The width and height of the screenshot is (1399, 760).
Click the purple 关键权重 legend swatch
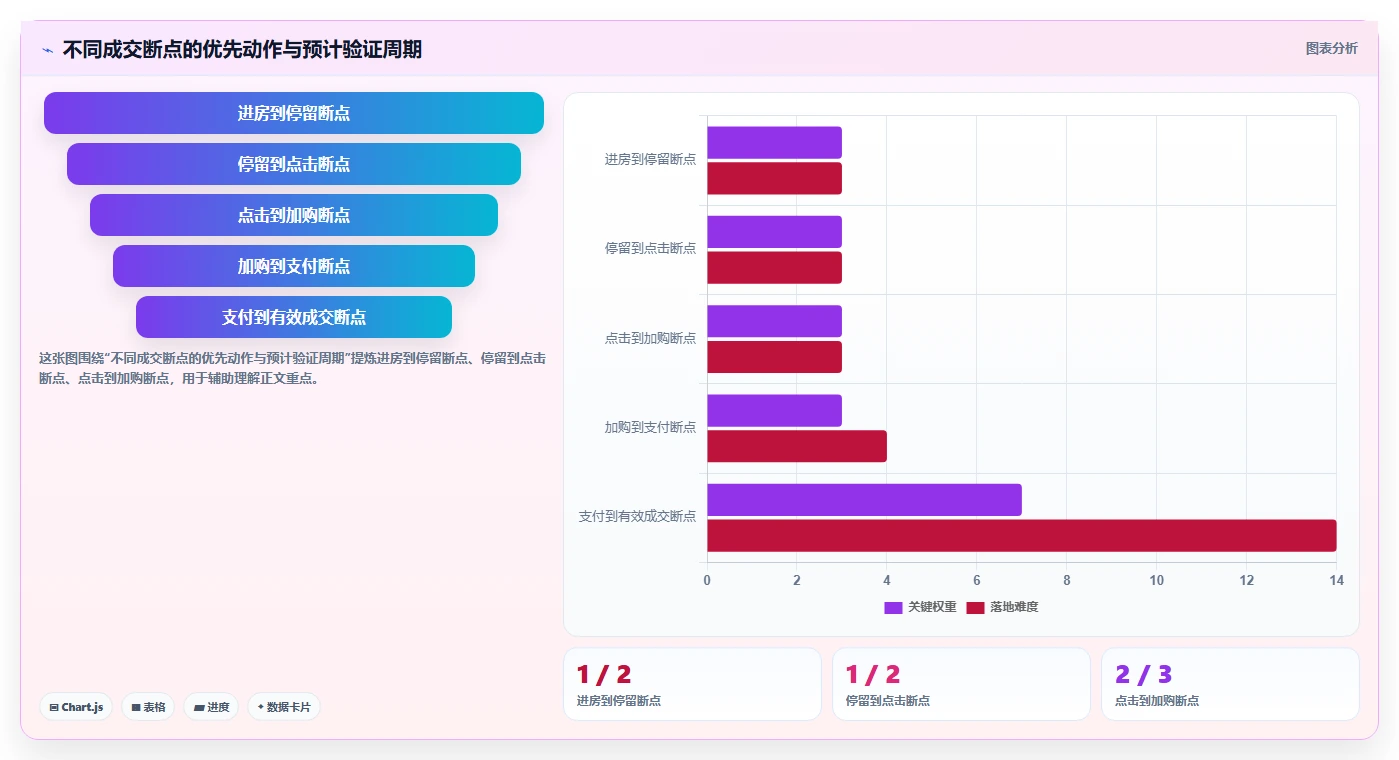[893, 607]
